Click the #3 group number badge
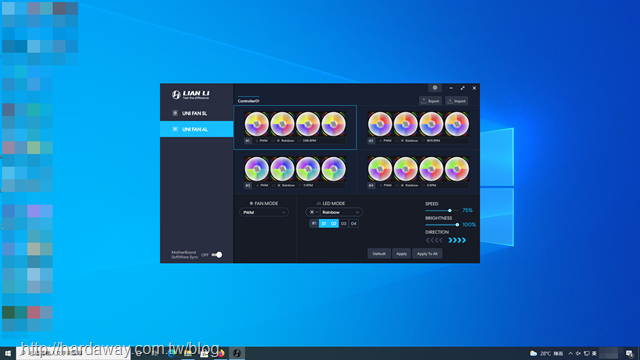 [247, 185]
